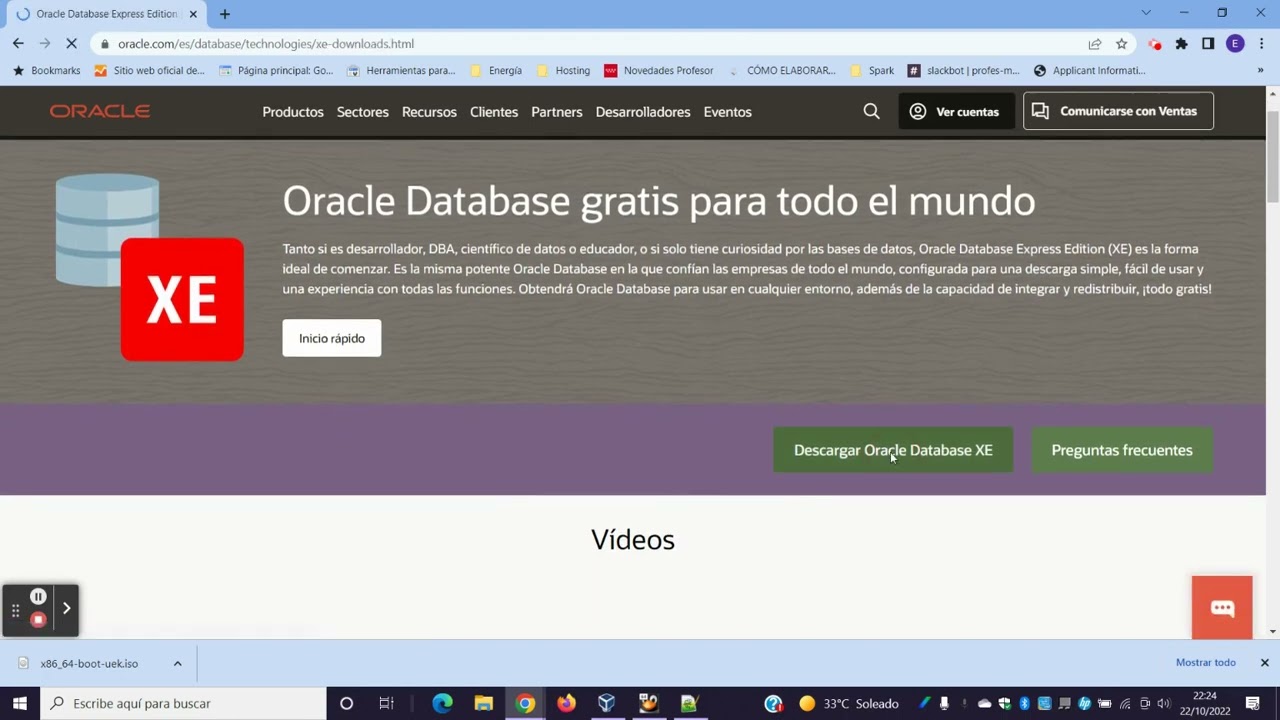Click Mostrar todo in downloads bar
This screenshot has width=1280, height=720.
1206,663
